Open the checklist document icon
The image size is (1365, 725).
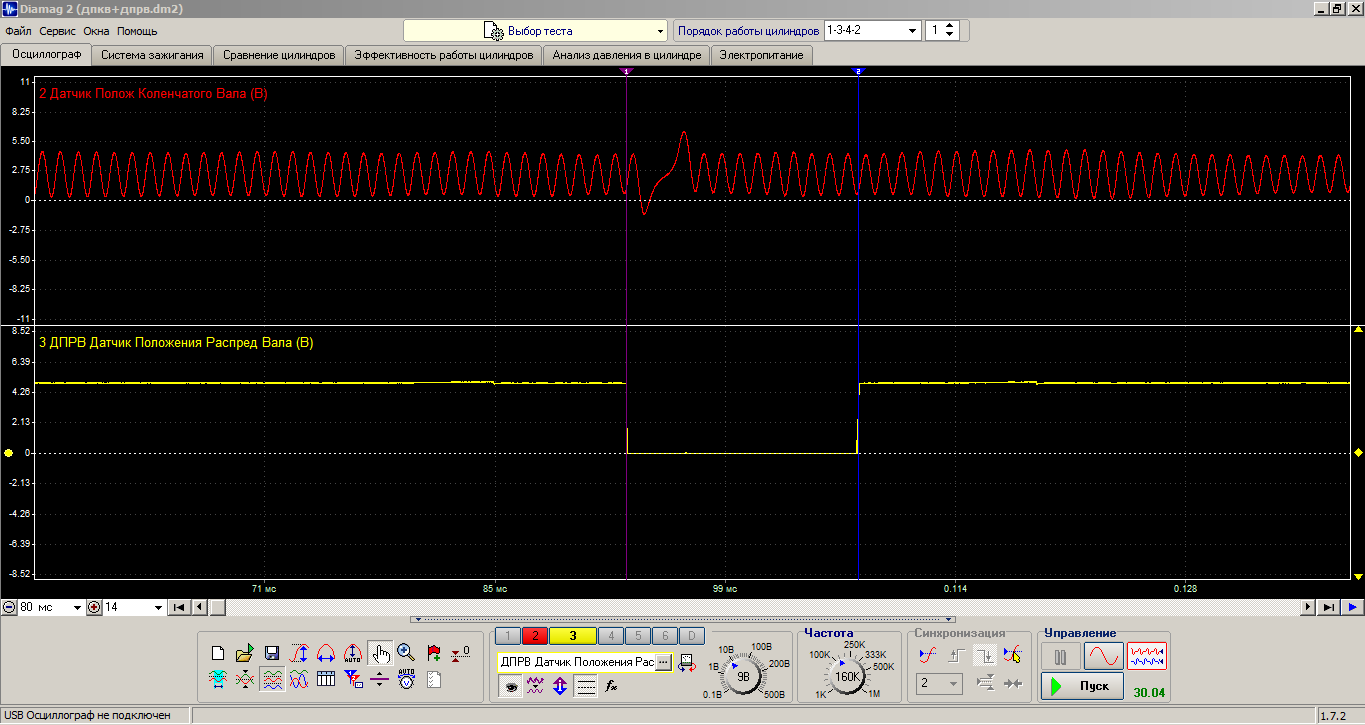434,680
